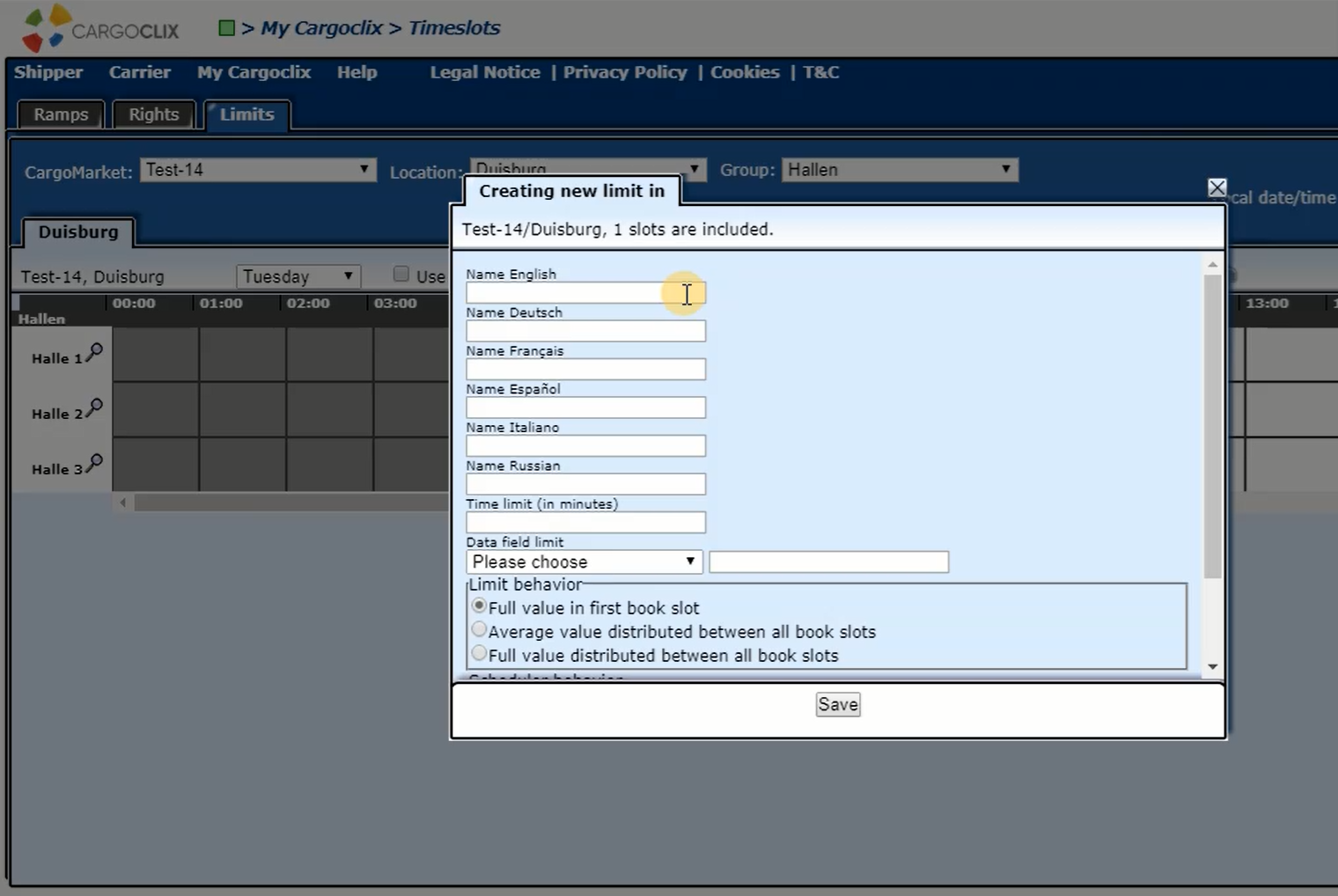Click the magnifier icon next to Halle 2

pyautogui.click(x=94, y=408)
